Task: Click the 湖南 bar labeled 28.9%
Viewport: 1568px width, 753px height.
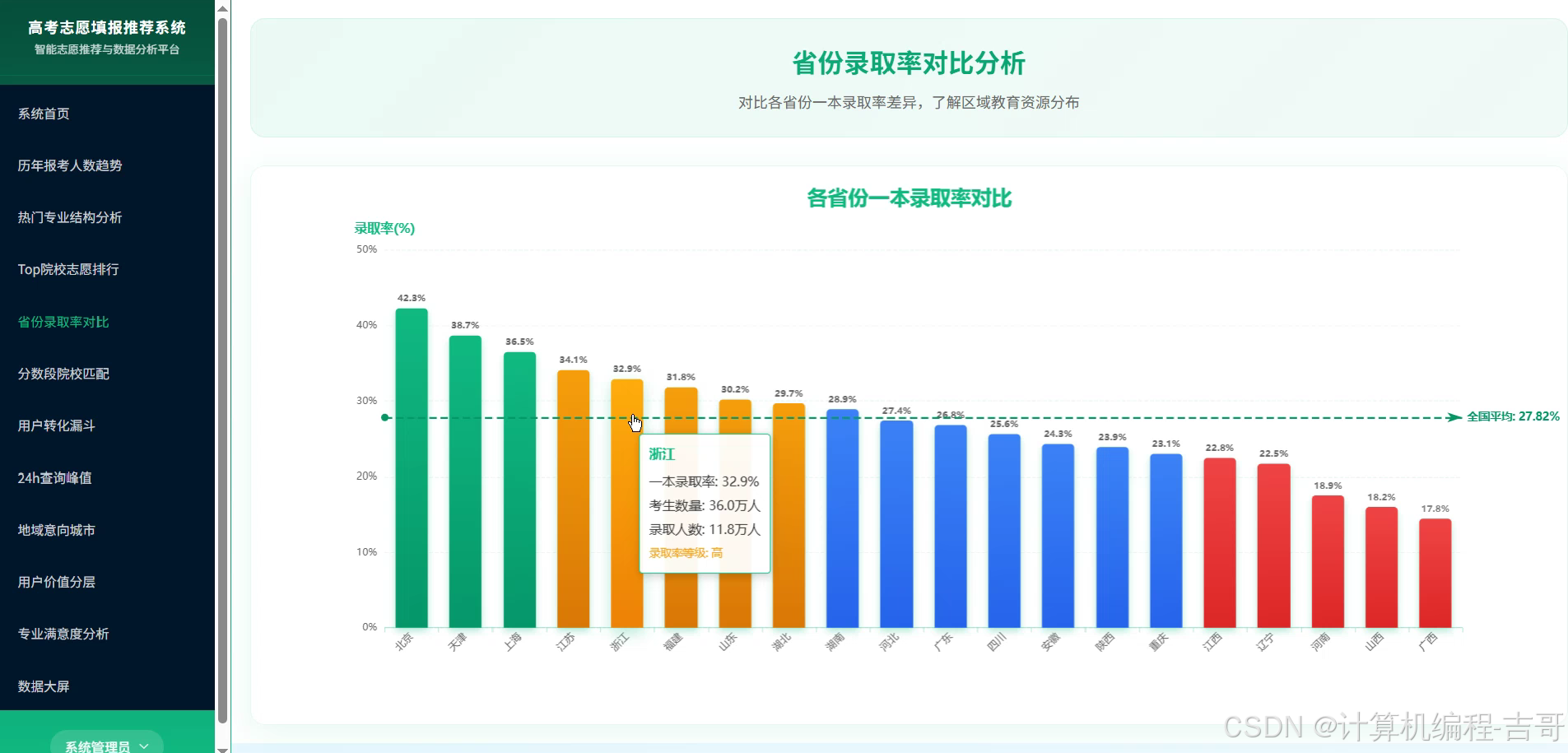Action: [x=842, y=518]
